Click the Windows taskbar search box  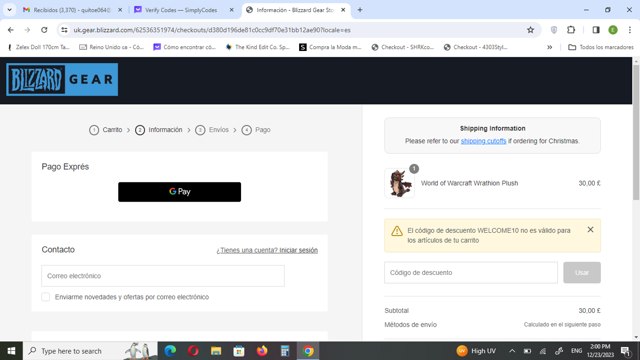[x=90, y=351]
